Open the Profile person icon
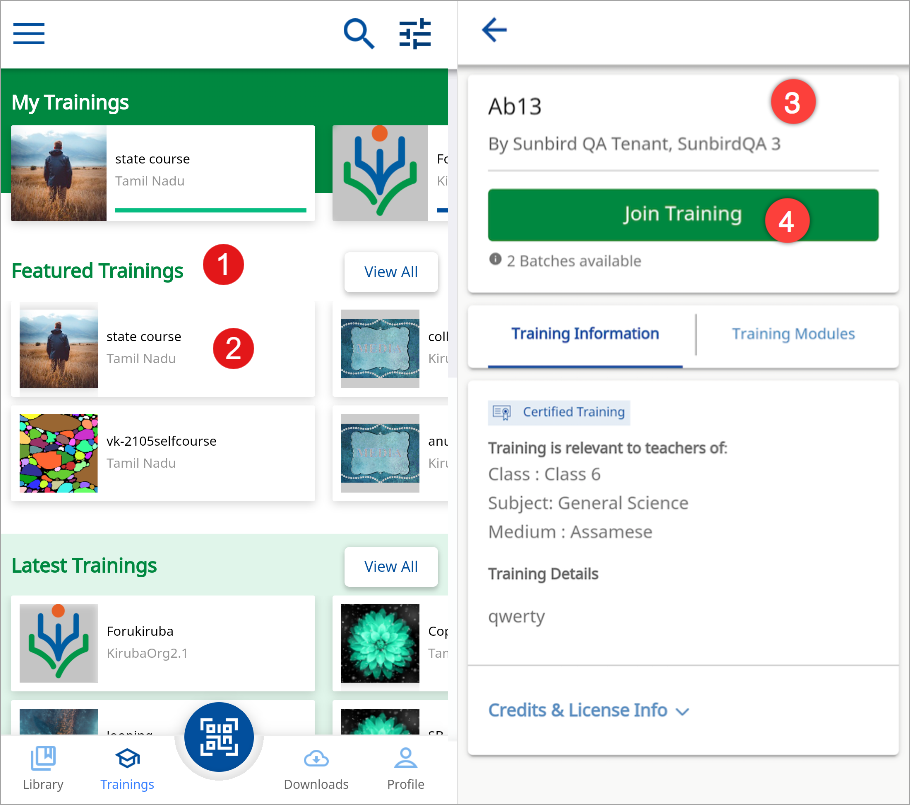The height and width of the screenshot is (805, 910). (405, 759)
